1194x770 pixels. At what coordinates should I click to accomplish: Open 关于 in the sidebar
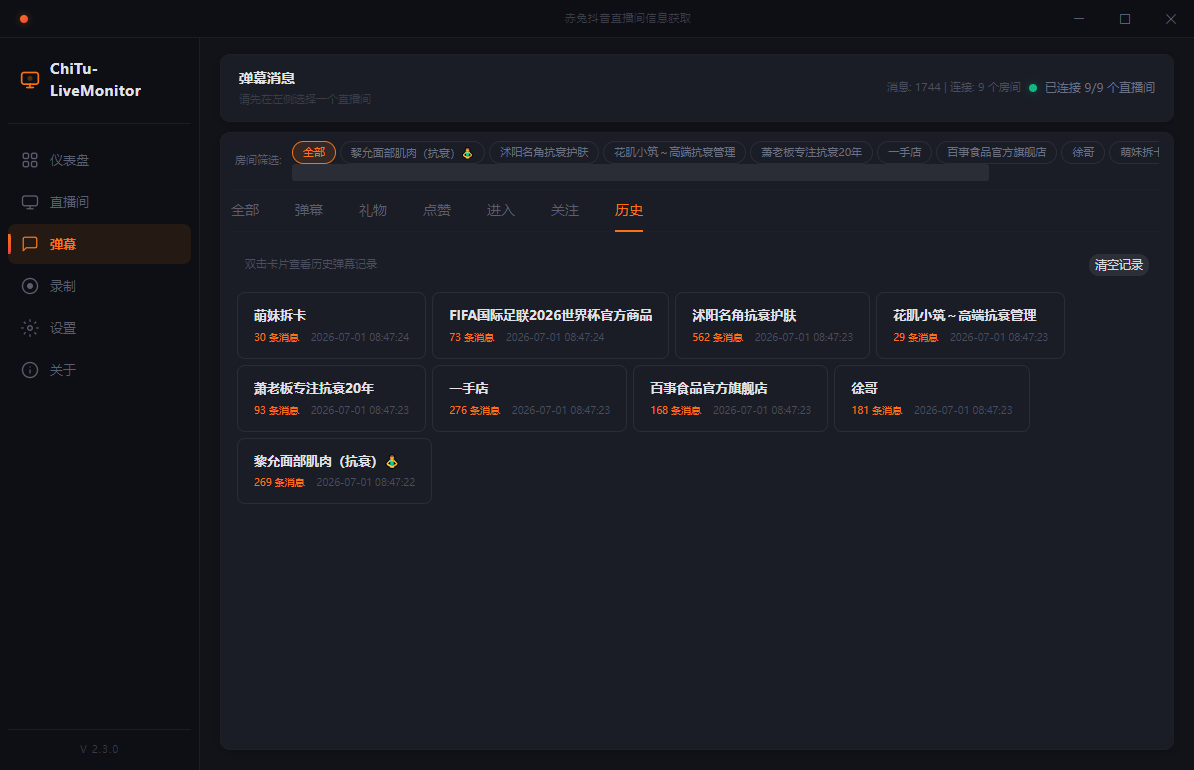tap(99, 370)
